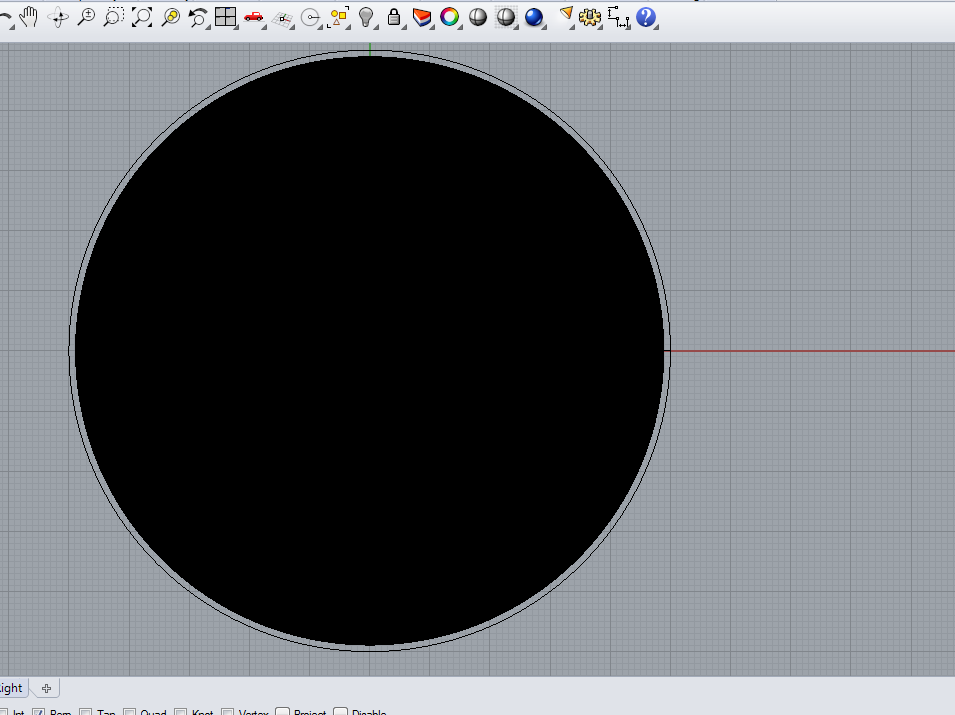
Task: Click the Undo view change icon
Action: click(x=198, y=17)
